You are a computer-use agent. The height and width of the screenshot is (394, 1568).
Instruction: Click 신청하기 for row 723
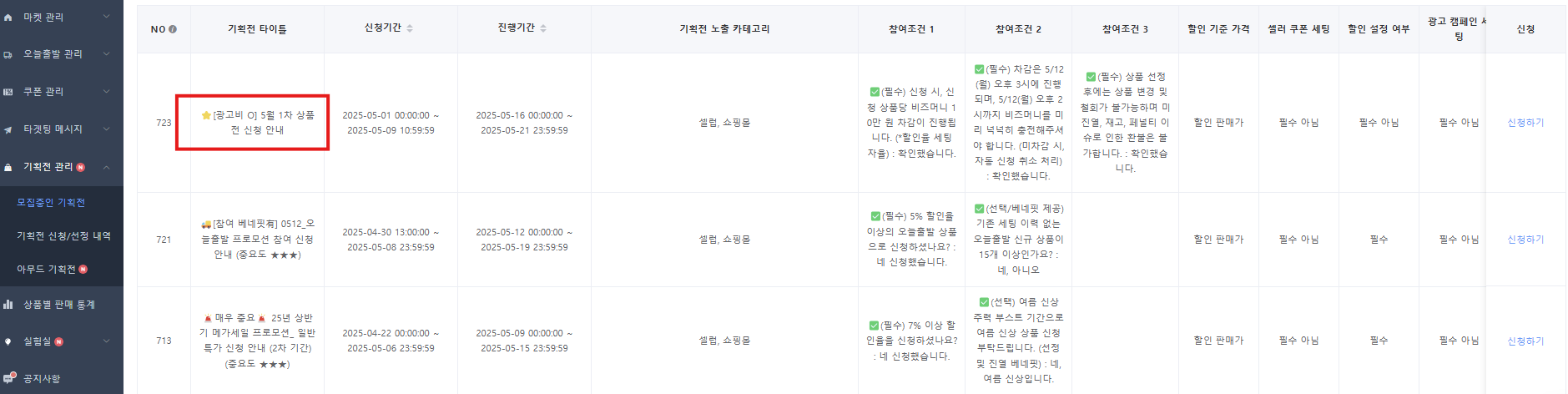pos(1525,123)
